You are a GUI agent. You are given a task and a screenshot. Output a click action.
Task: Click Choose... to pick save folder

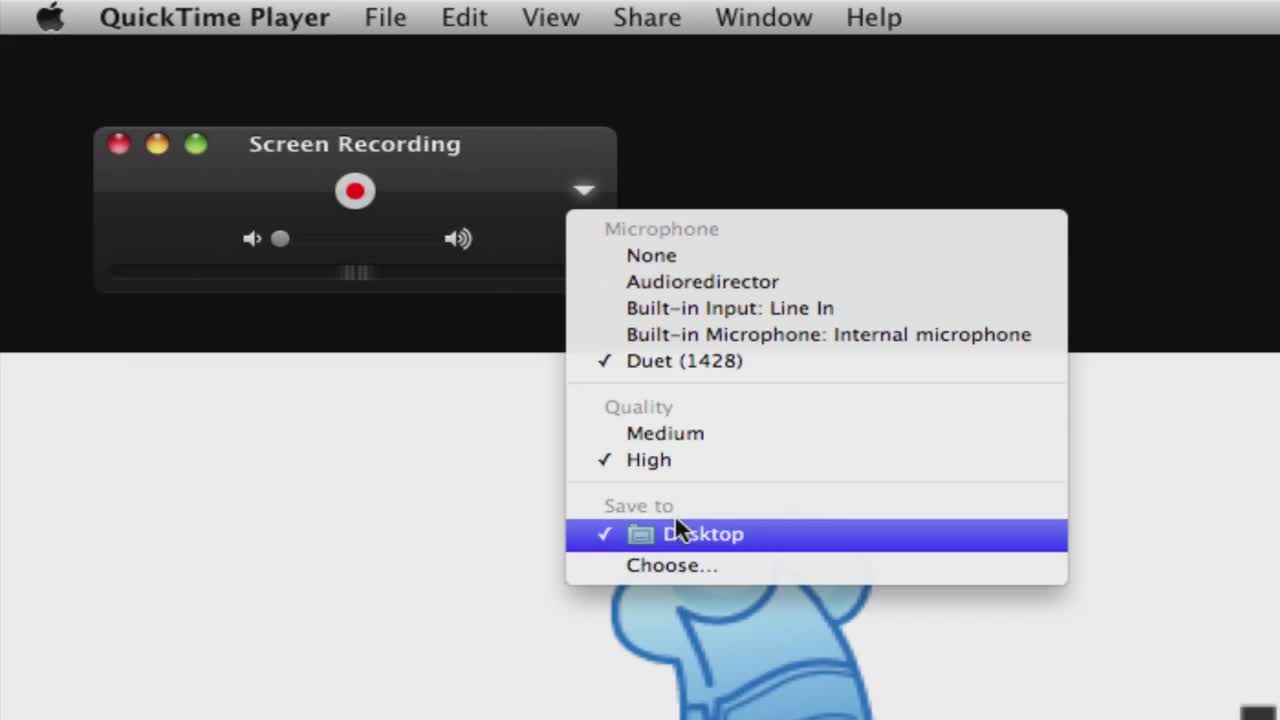pyautogui.click(x=816, y=565)
